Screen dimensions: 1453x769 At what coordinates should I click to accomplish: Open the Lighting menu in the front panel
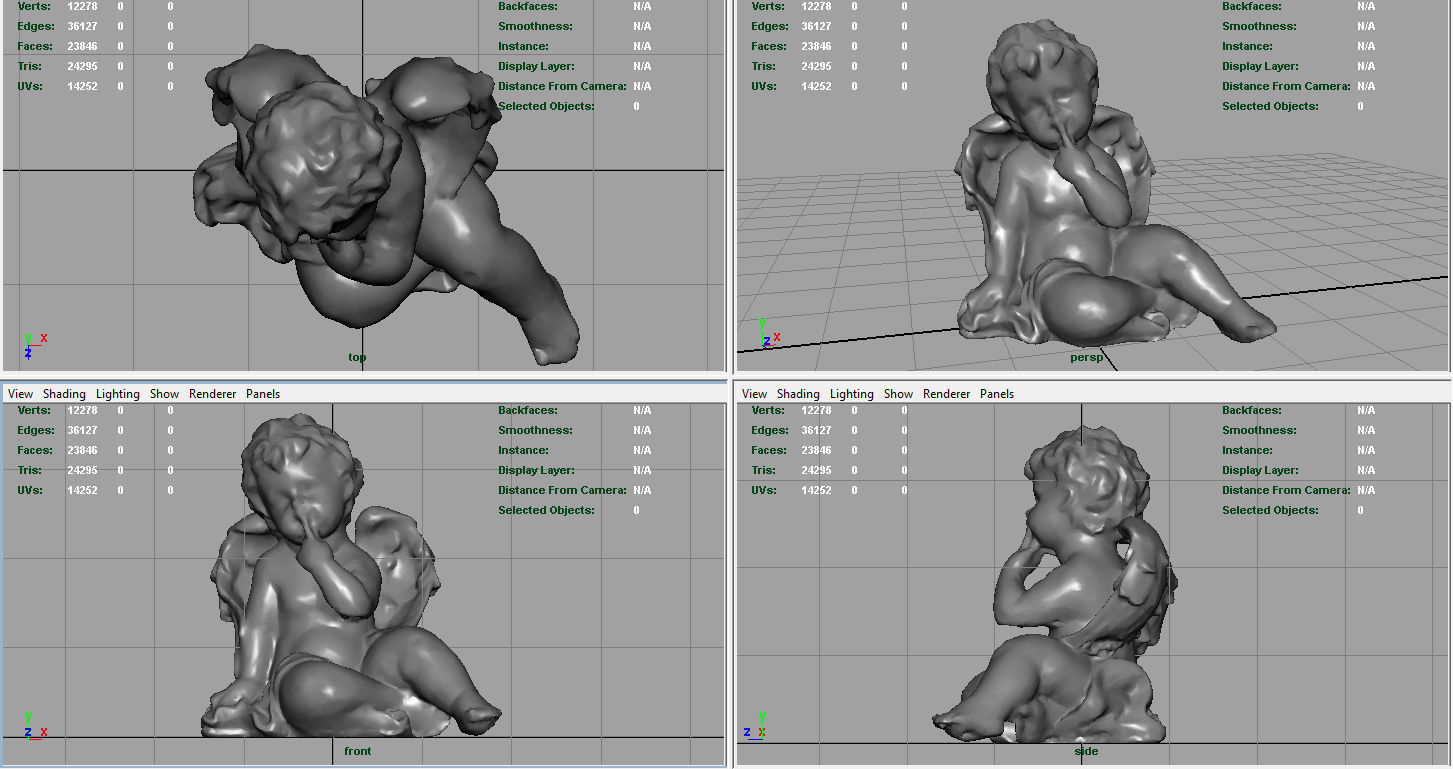[118, 394]
